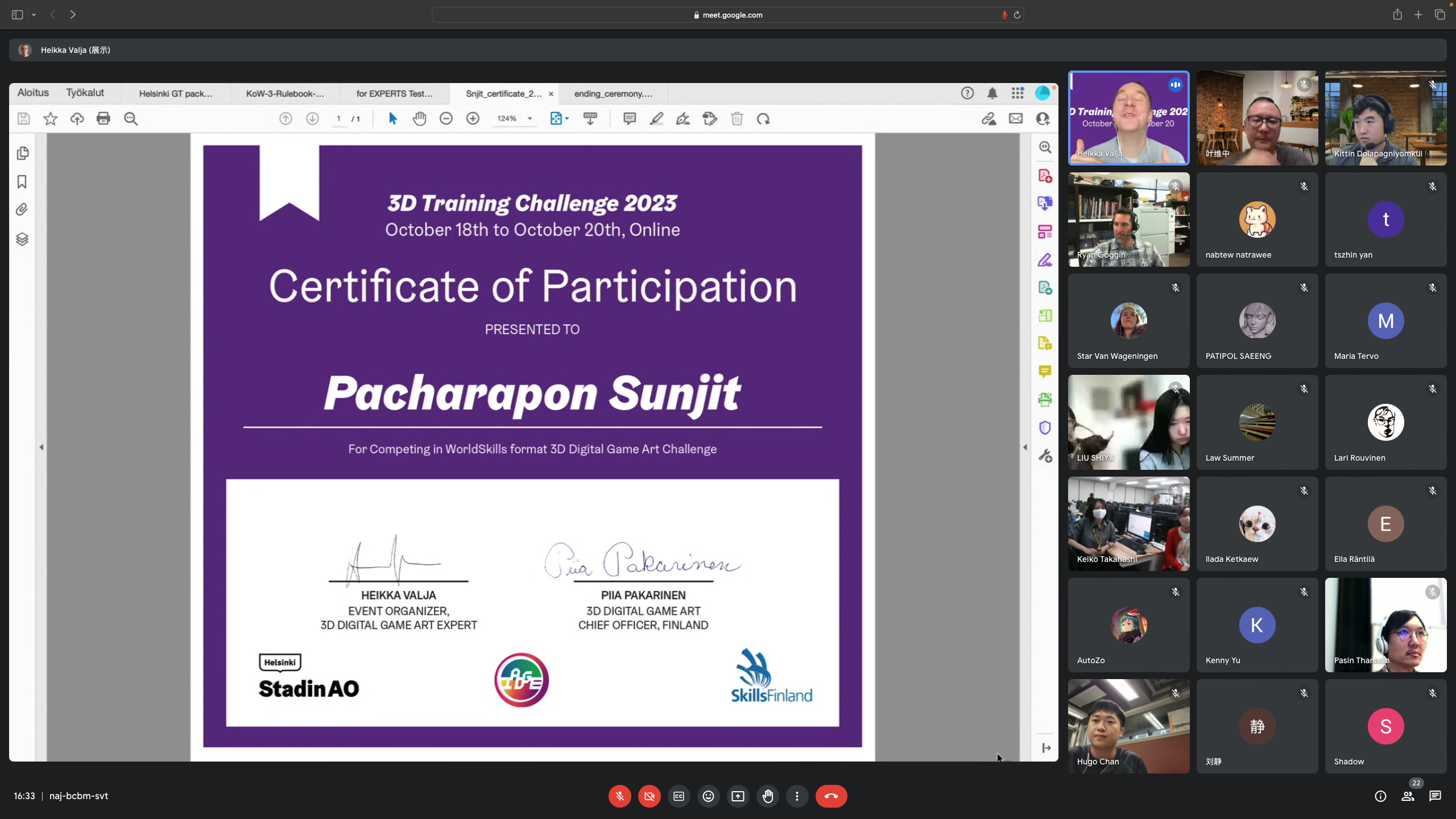Image resolution: width=1456 pixels, height=819 pixels.
Task: Click the leave call button
Action: (831, 796)
